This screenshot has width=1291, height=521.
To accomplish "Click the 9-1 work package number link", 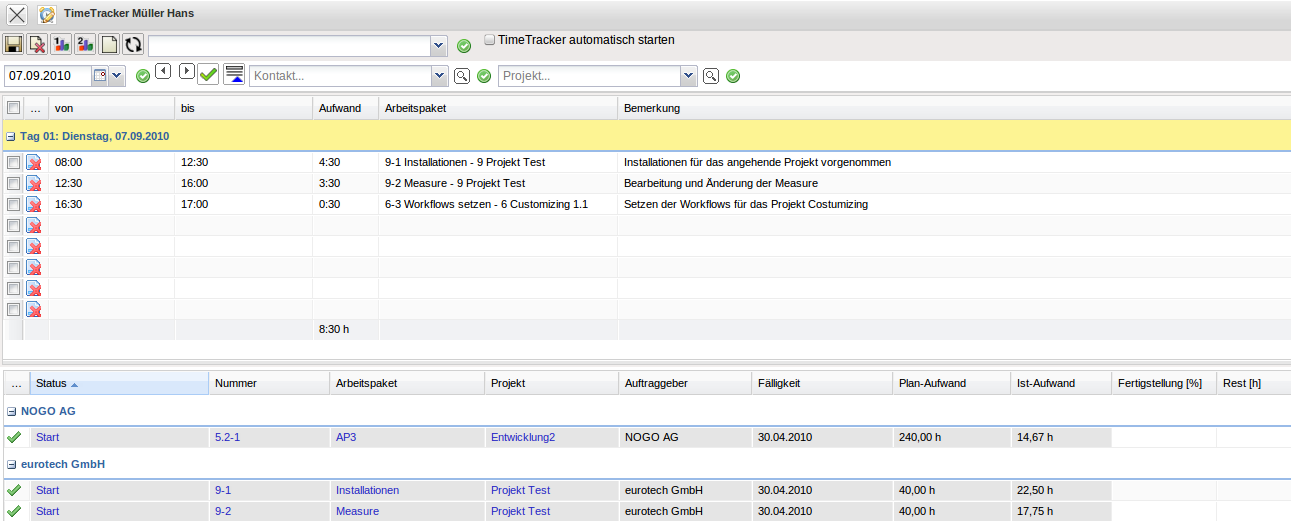I will click(x=222, y=490).
